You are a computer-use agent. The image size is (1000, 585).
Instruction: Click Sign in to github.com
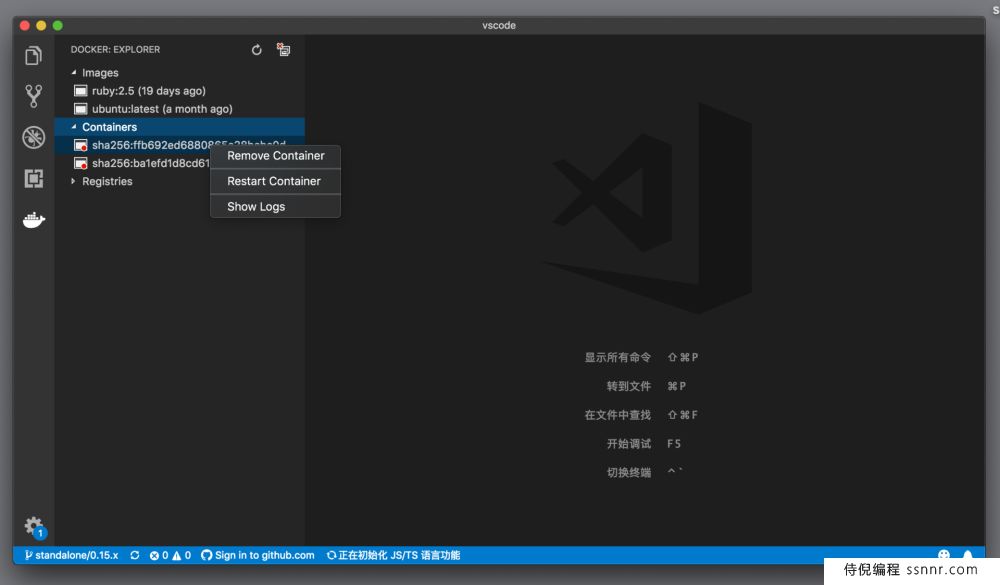pos(258,555)
